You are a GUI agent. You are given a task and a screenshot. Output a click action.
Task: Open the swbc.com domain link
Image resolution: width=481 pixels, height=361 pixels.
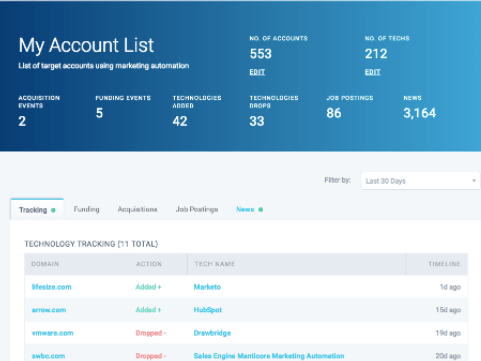point(48,356)
